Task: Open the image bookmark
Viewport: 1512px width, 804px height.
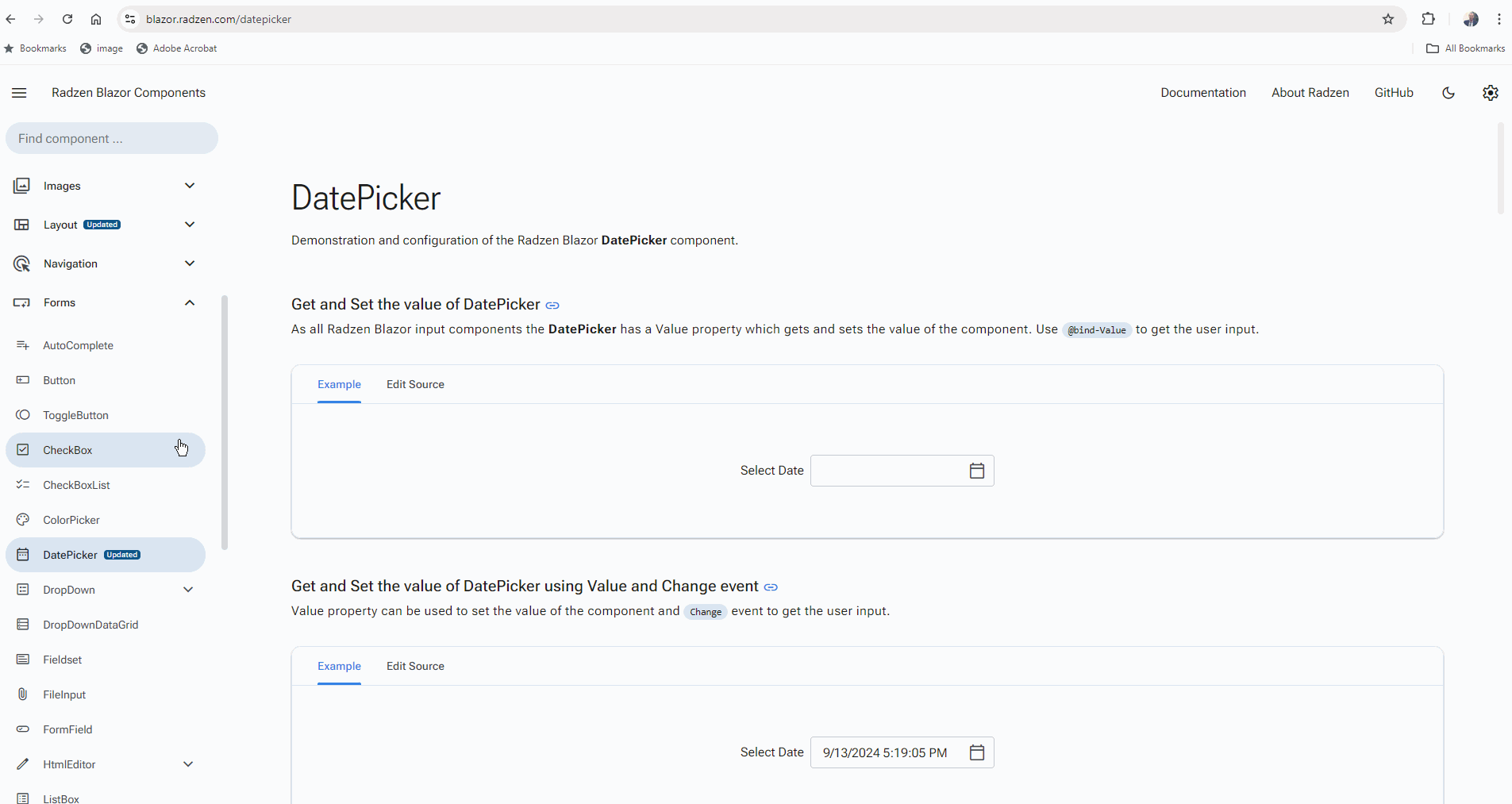Action: point(102,48)
